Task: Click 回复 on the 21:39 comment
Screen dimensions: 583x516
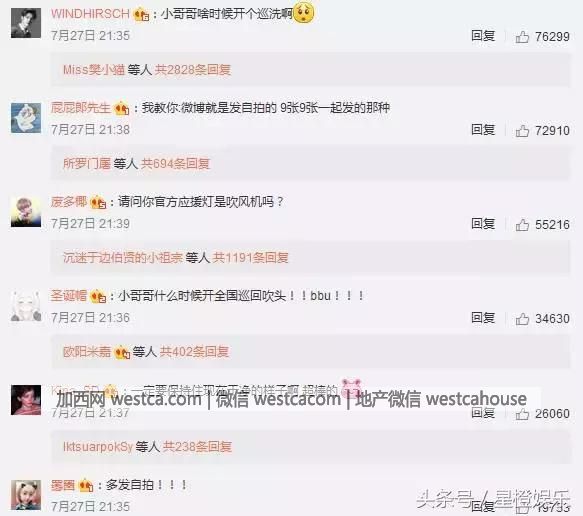Action: tap(483, 224)
